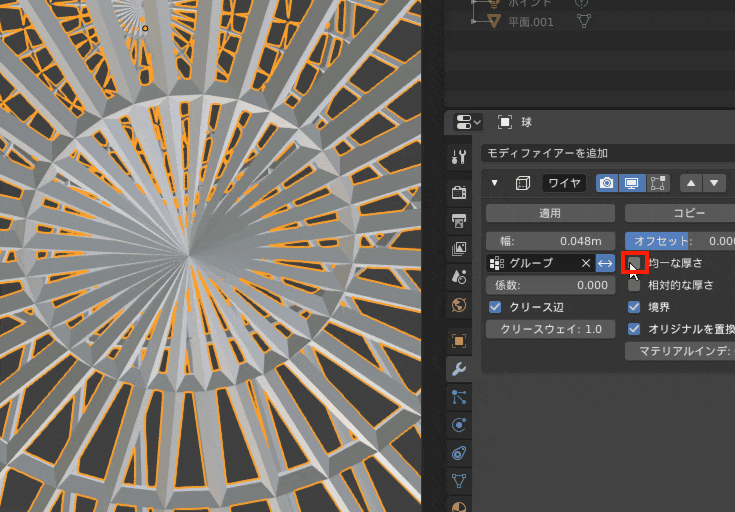Open the properties editor type dropdown
The height and width of the screenshot is (512, 735).
[468, 122]
